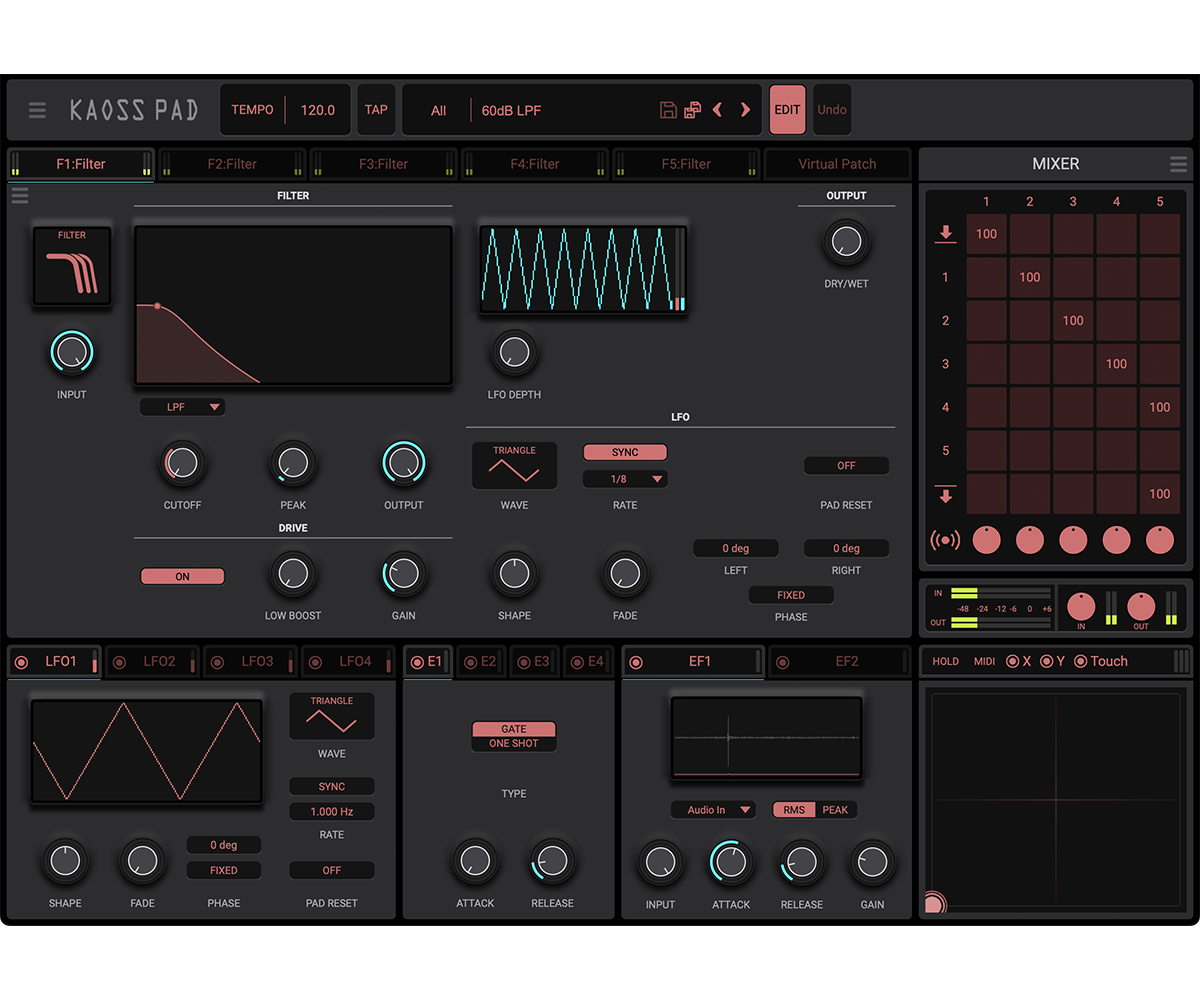Select the Touch radio button

1081,661
